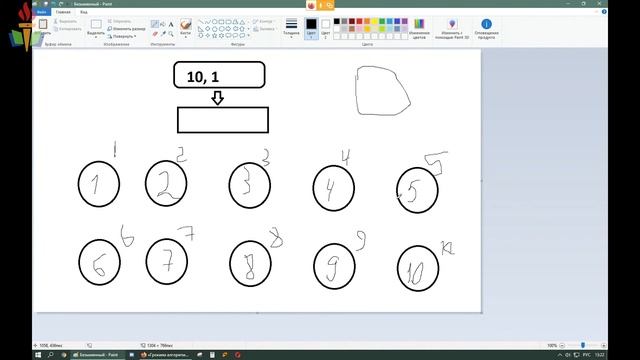
Task: Open the shape Outline (Контур) dropdown
Action: pyautogui.click(x=264, y=21)
